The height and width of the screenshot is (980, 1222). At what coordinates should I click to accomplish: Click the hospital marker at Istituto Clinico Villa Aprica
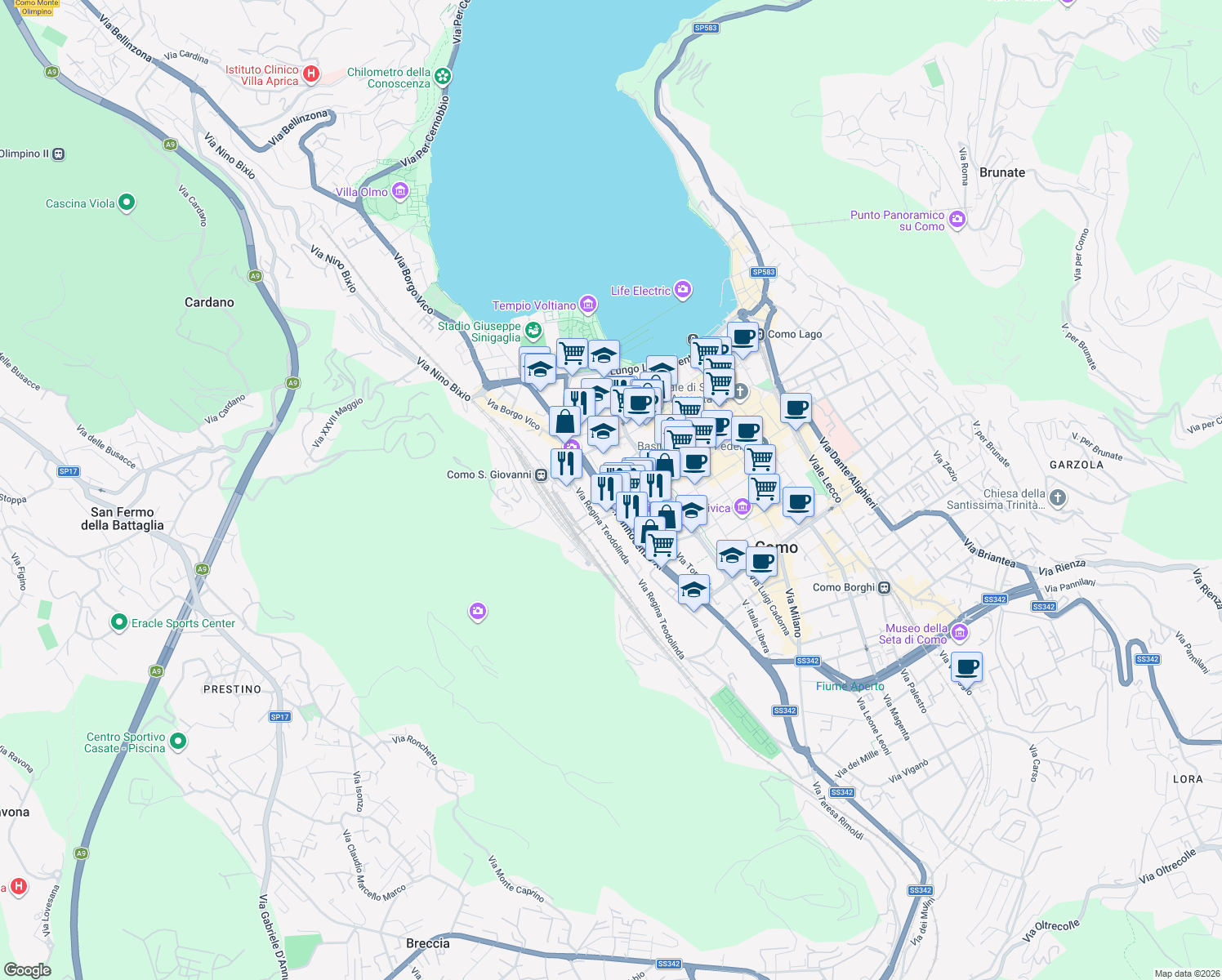(313, 72)
